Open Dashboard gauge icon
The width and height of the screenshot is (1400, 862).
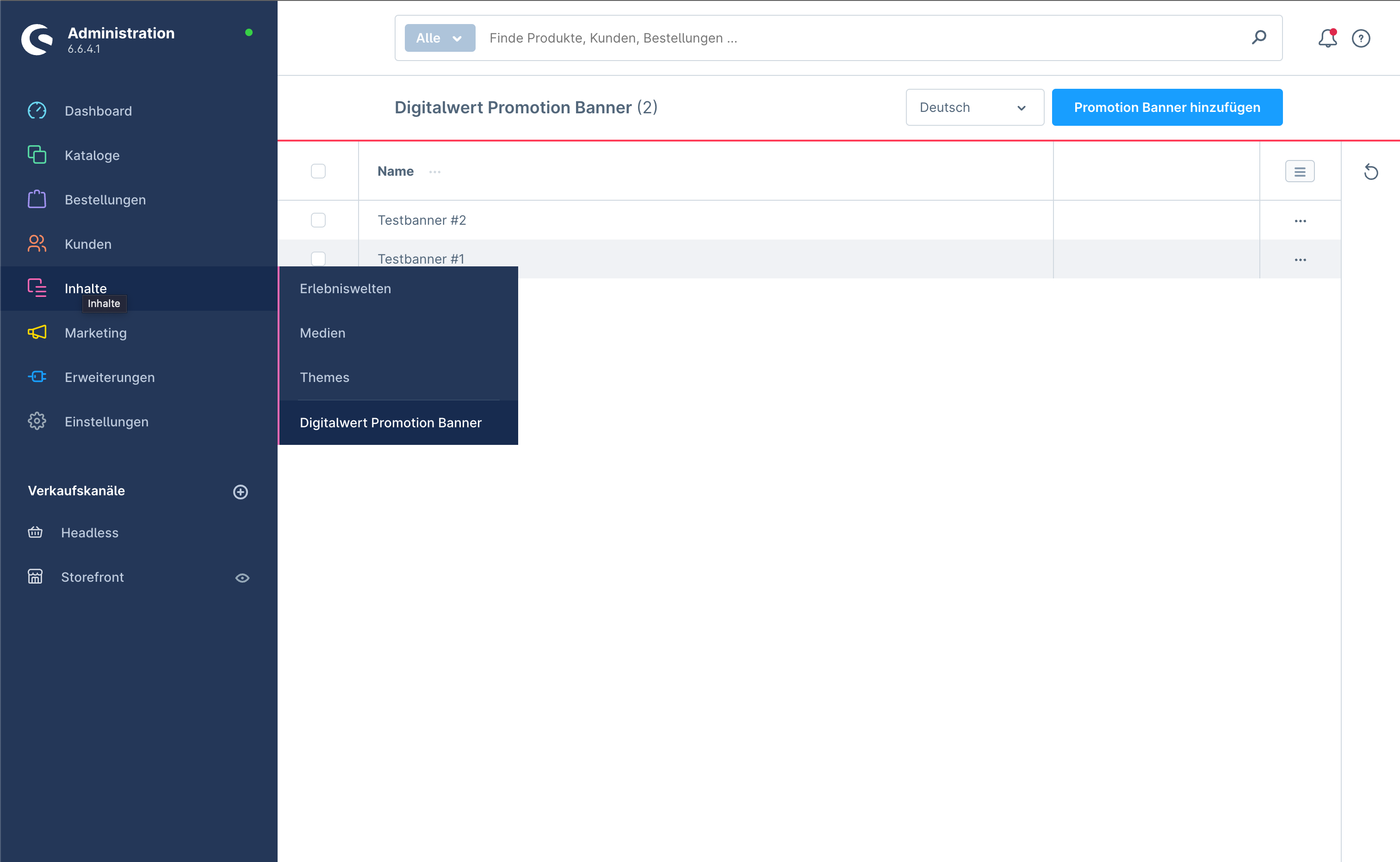point(37,111)
